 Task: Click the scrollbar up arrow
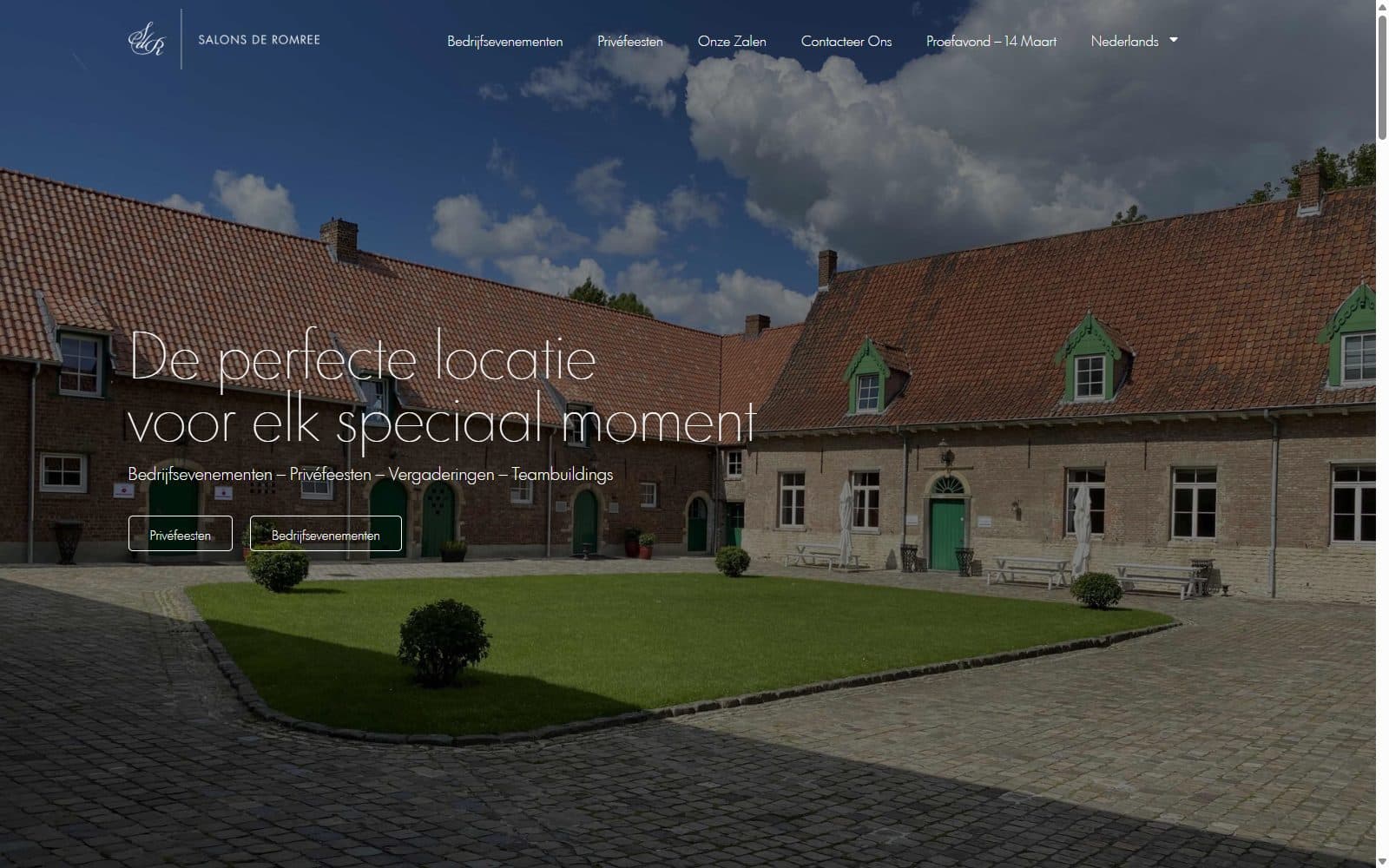[1382, 7]
